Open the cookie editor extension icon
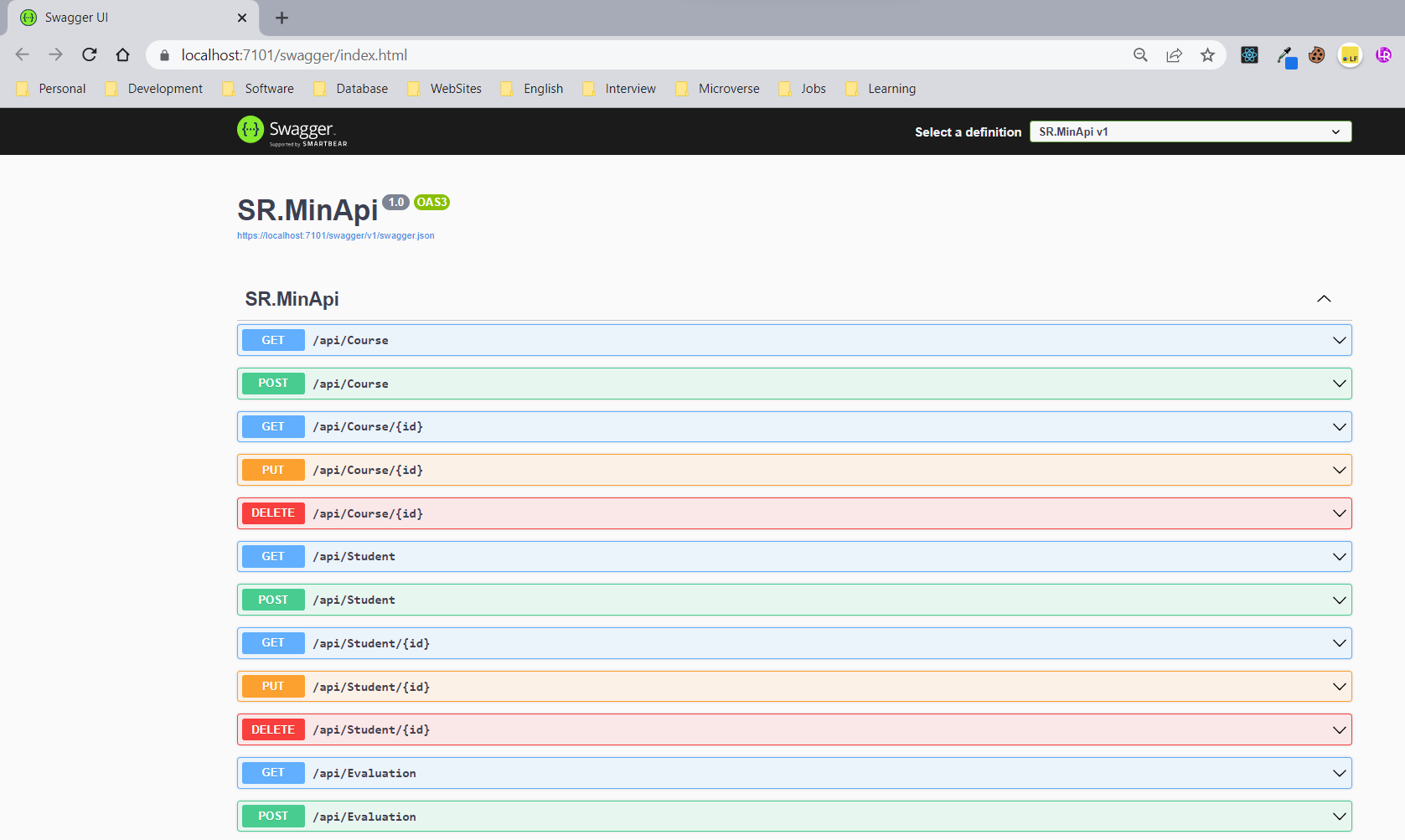Image resolution: width=1405 pixels, height=840 pixels. (1315, 54)
